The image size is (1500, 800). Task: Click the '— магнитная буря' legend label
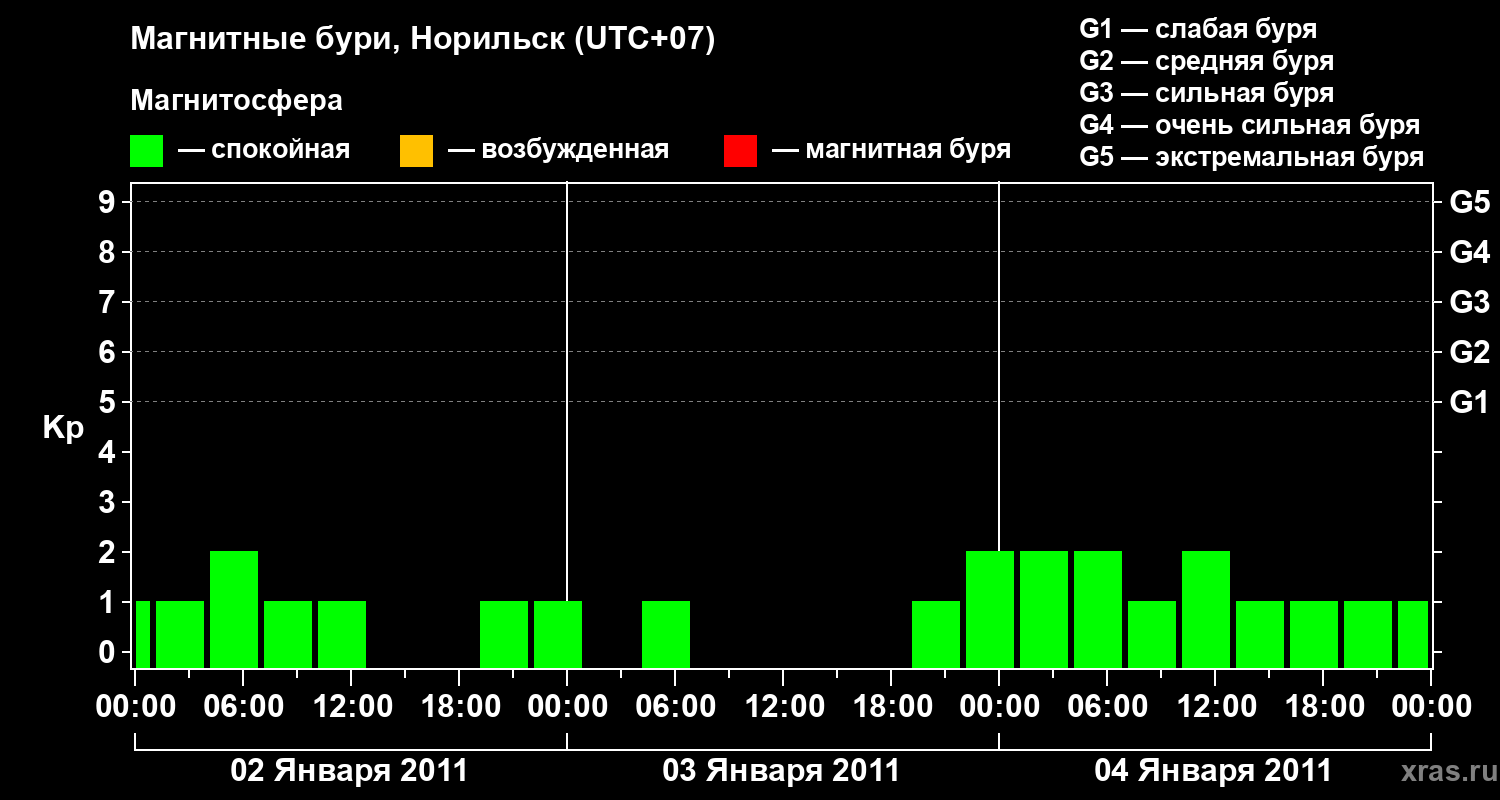[x=891, y=150]
